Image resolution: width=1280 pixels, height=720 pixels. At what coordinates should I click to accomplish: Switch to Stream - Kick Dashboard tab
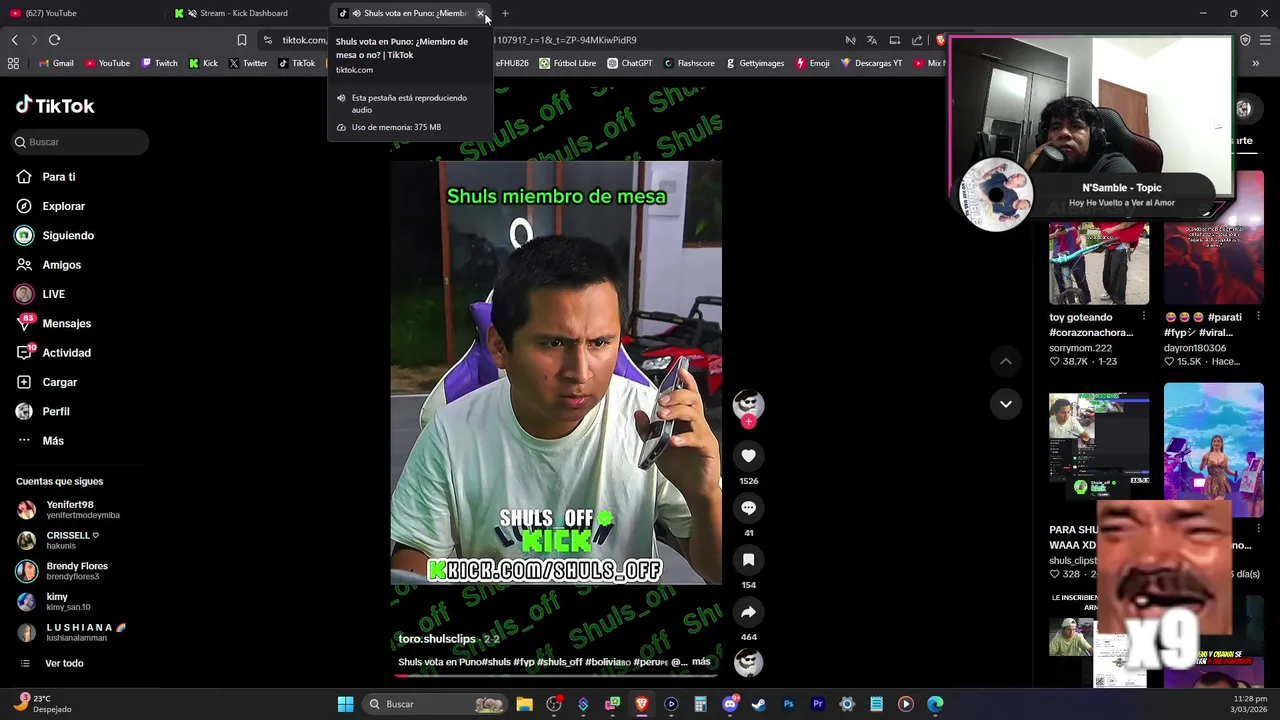(x=243, y=13)
